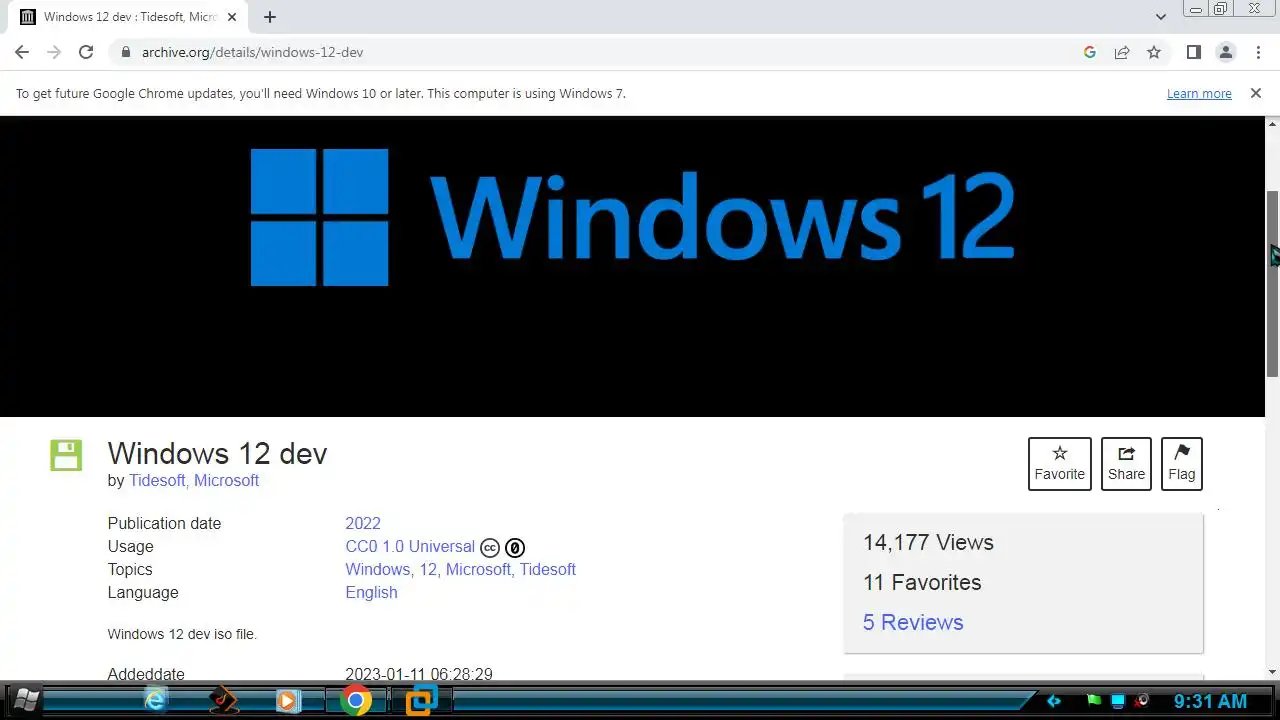This screenshot has height=720, width=1280.
Task: Expand the tab search dropdown
Action: coord(1161,17)
